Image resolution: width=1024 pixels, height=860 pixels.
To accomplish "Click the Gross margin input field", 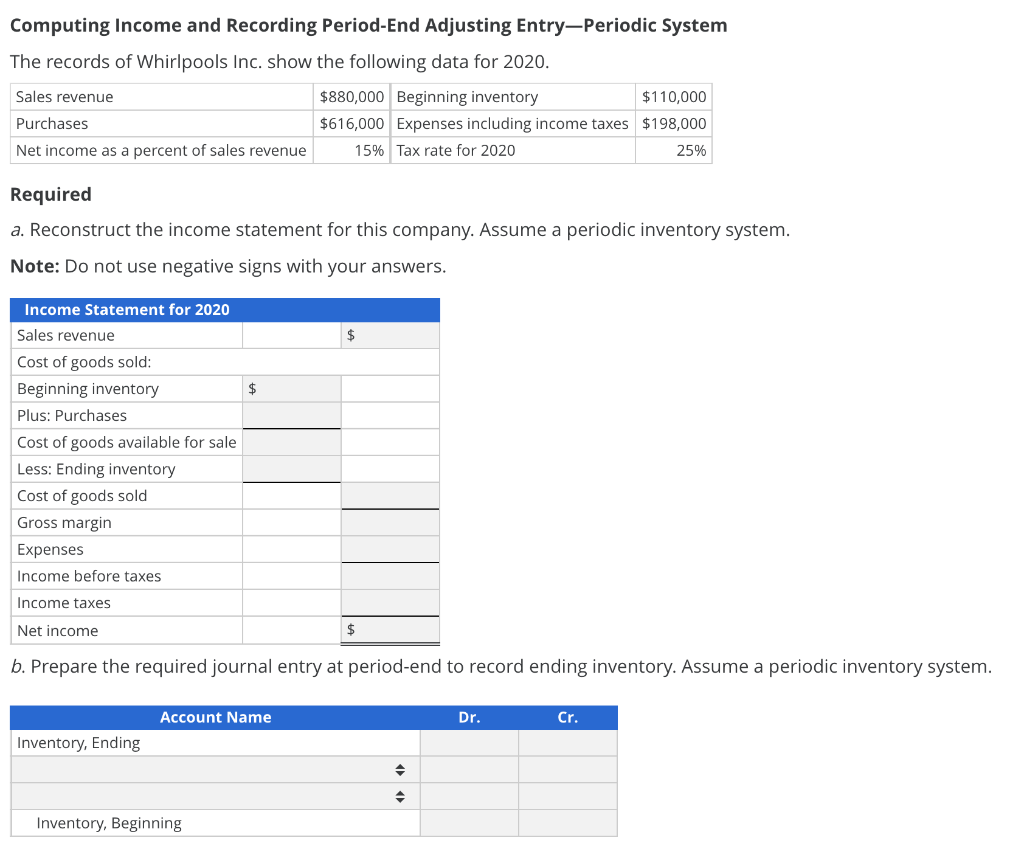I will (x=390, y=522).
